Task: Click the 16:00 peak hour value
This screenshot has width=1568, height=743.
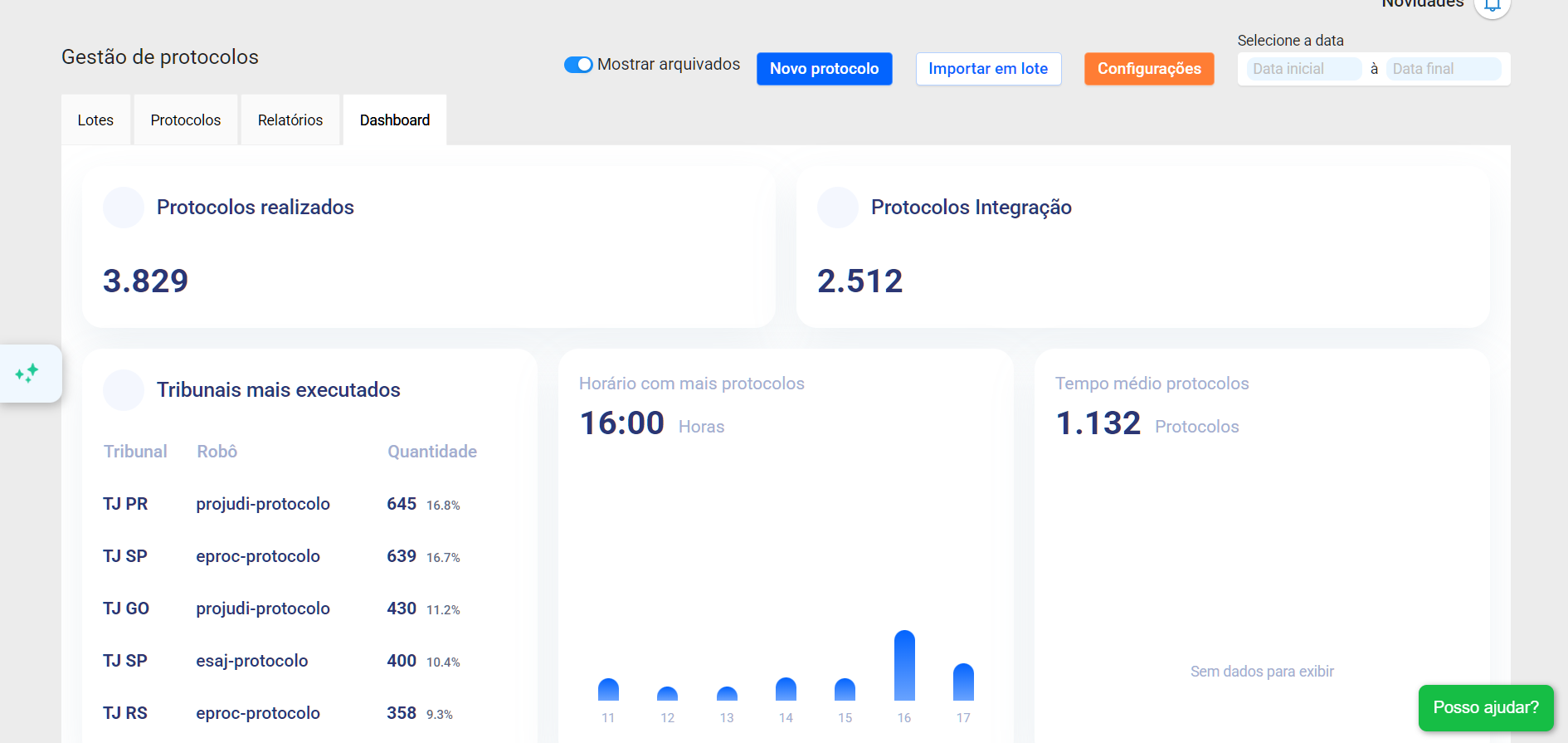Action: click(x=621, y=423)
